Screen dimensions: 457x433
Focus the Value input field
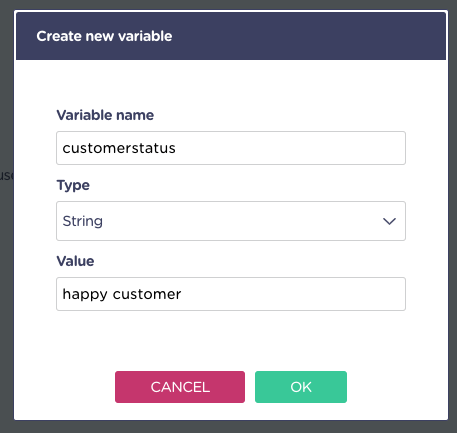pyautogui.click(x=231, y=294)
